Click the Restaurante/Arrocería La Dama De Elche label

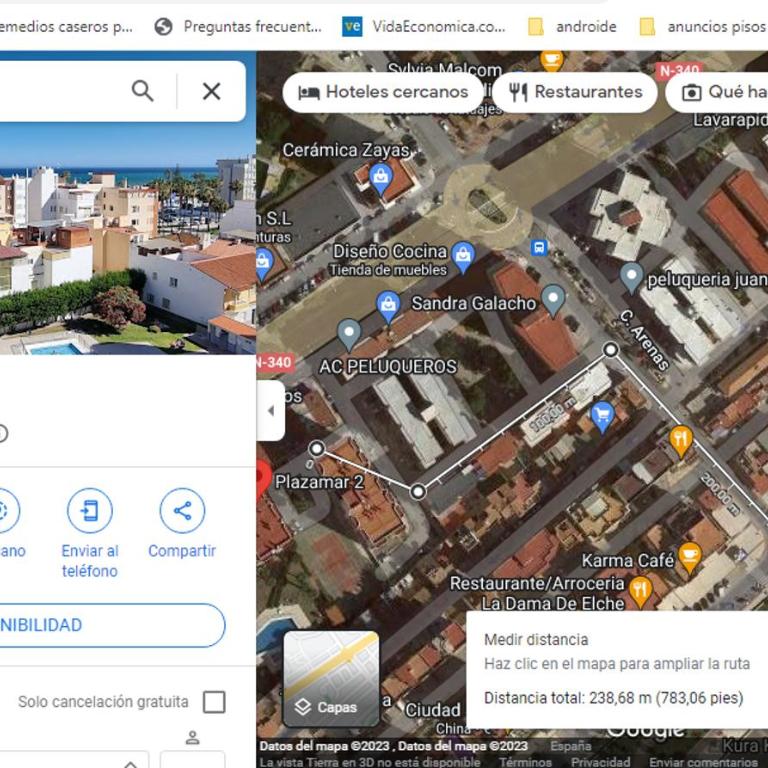click(x=537, y=593)
